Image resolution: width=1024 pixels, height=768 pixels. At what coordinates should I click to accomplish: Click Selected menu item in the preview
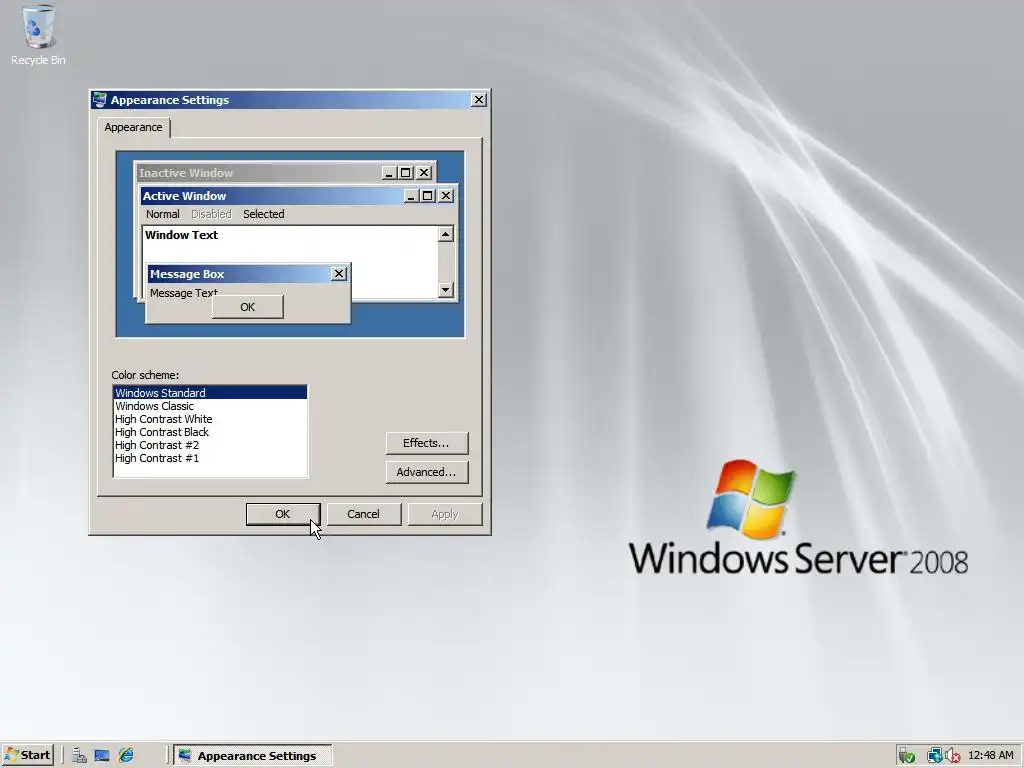[264, 214]
